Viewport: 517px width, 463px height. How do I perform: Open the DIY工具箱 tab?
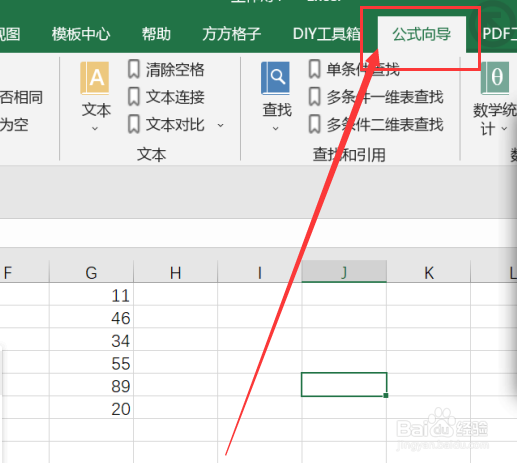327,34
